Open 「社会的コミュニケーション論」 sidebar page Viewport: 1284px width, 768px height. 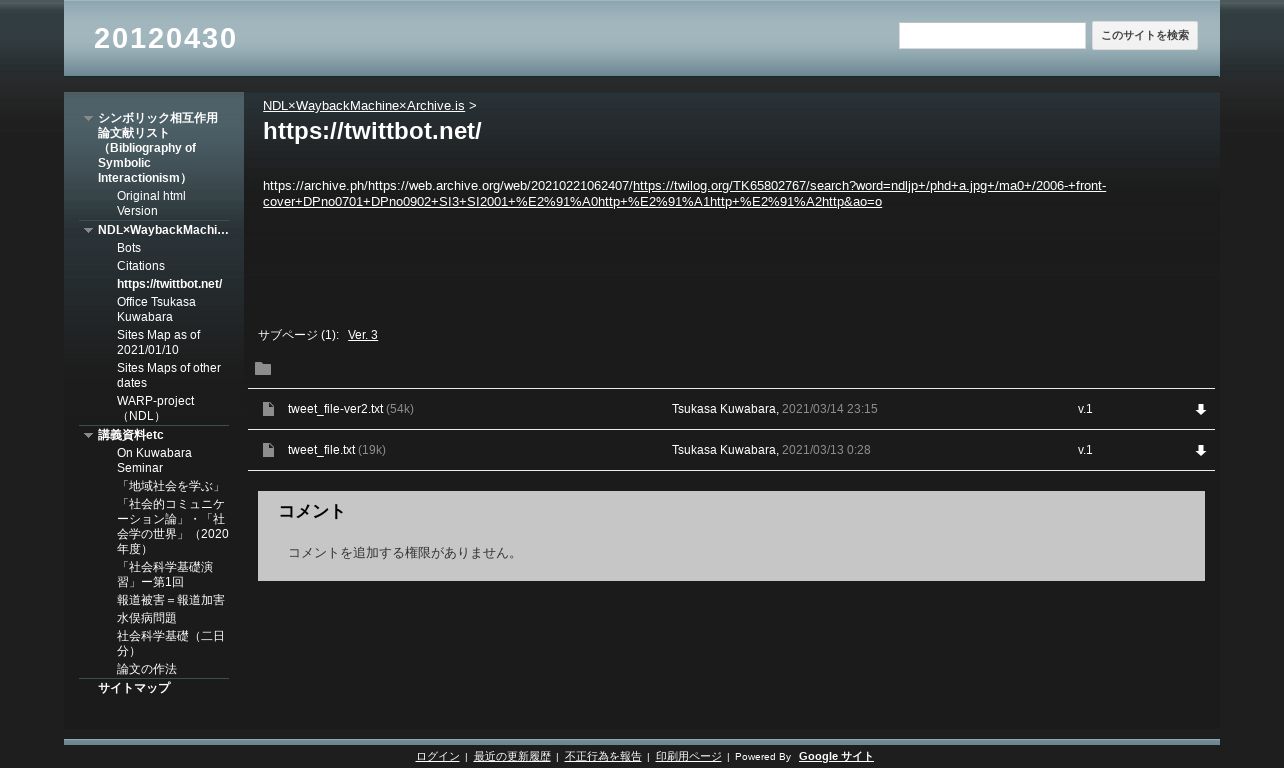[172, 527]
